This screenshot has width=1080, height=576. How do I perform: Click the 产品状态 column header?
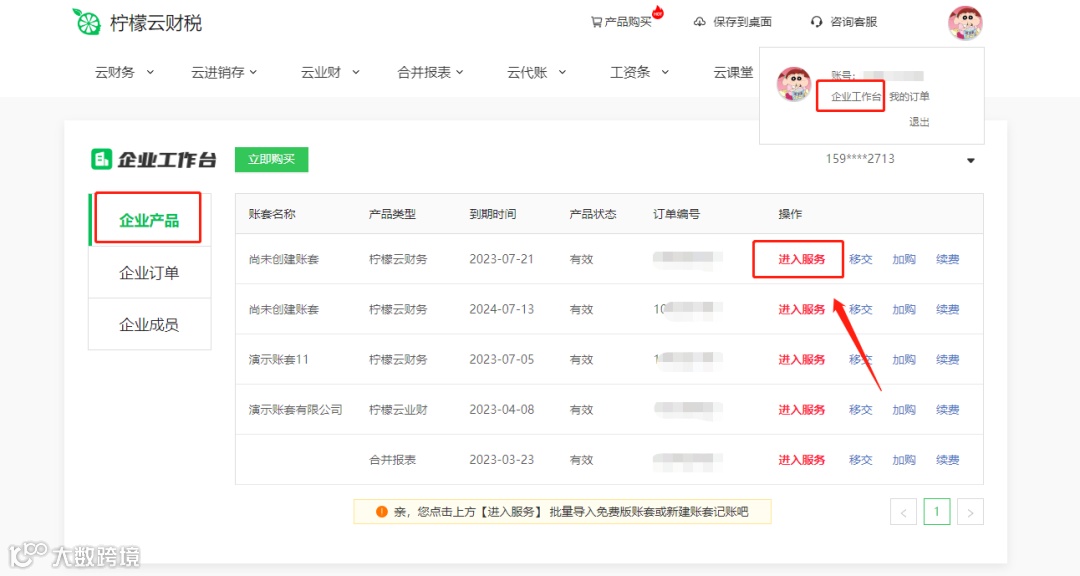point(593,214)
